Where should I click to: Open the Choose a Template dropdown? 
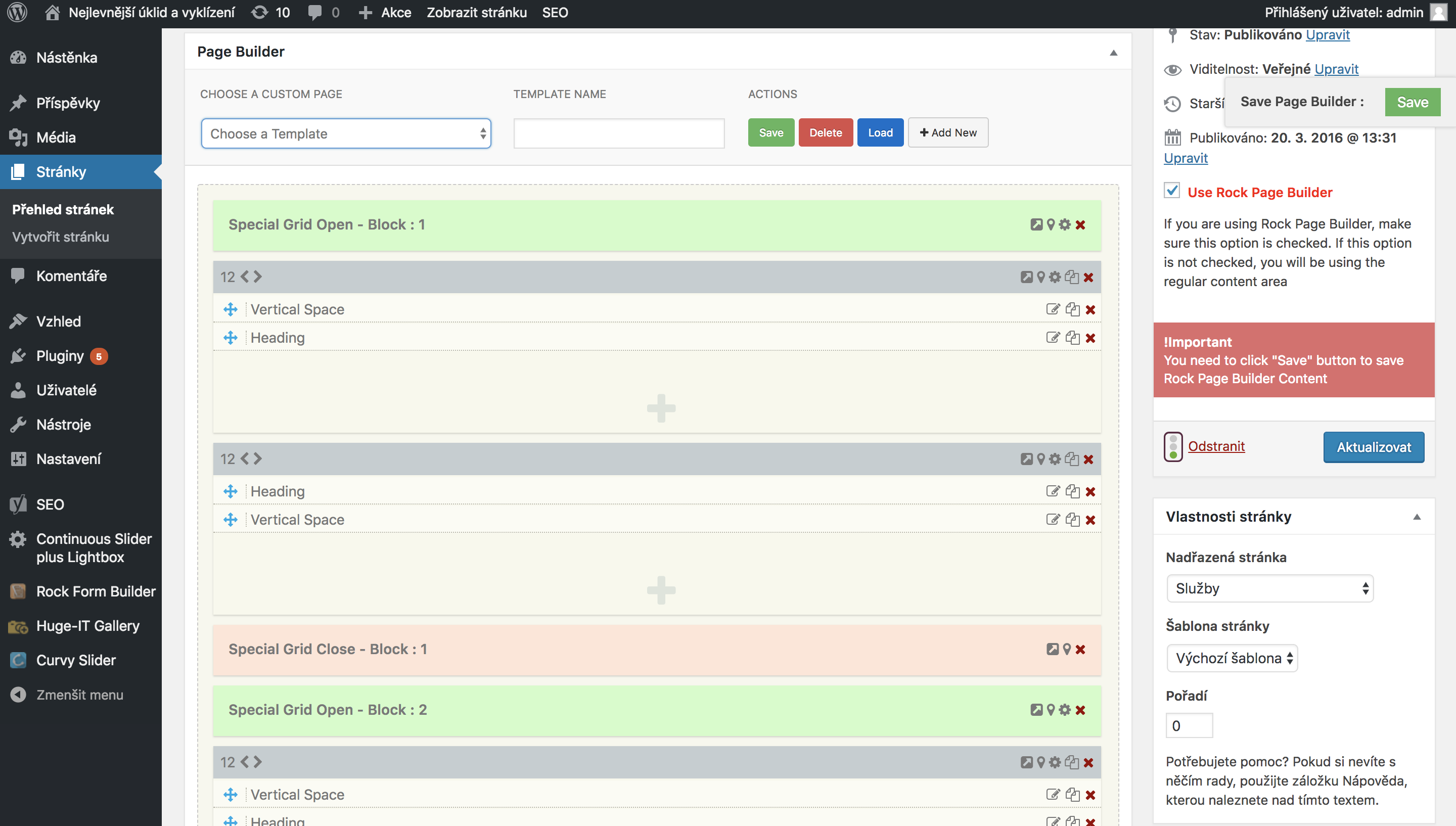point(346,134)
